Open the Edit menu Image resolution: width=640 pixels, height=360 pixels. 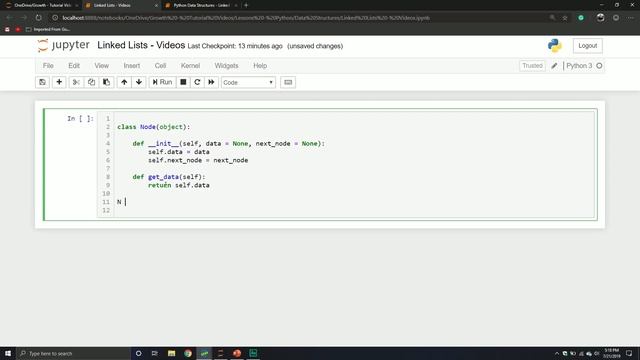pyautogui.click(x=74, y=66)
